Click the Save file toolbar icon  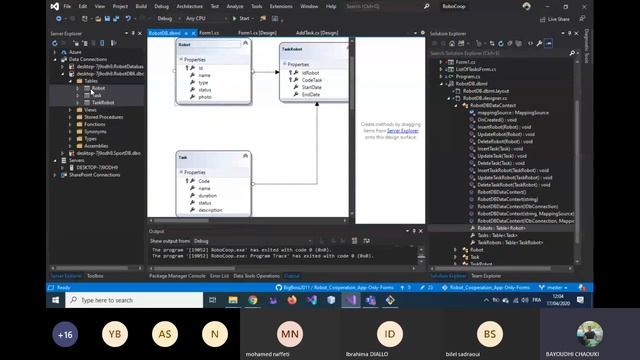[x=107, y=18]
